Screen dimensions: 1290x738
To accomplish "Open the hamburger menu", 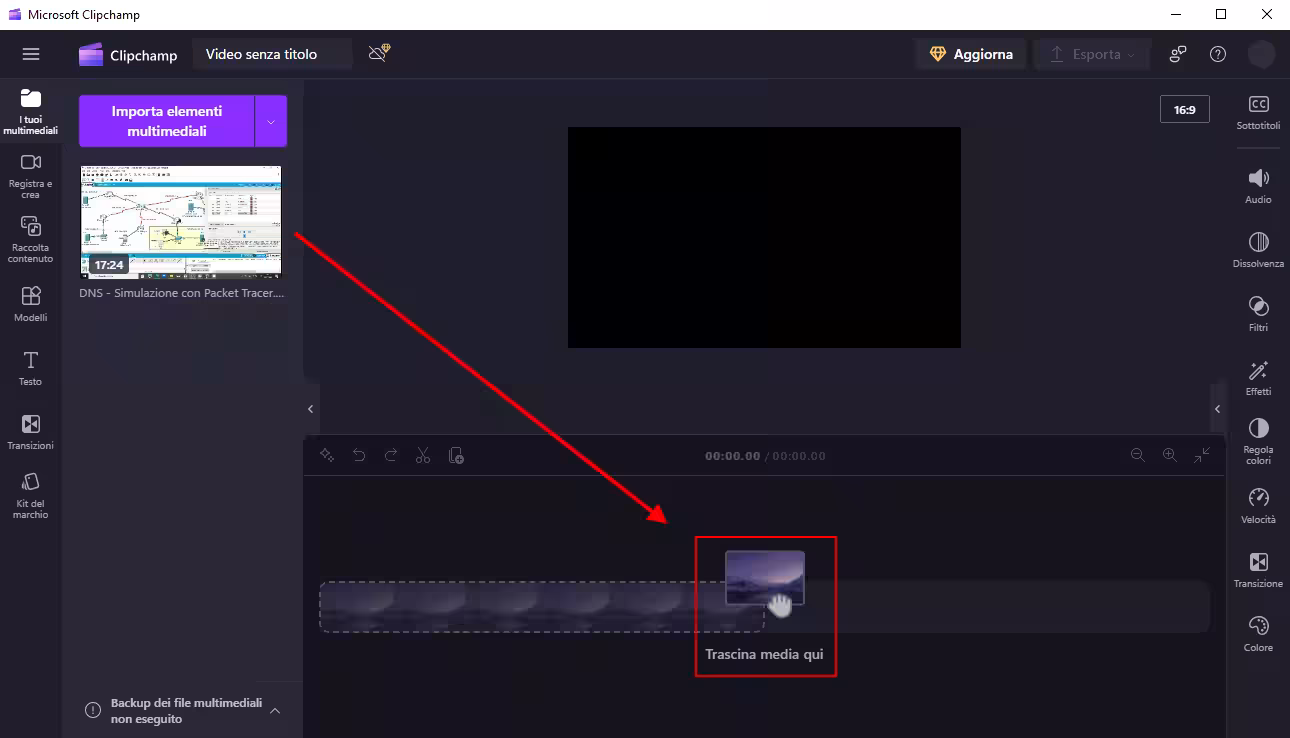I will pos(31,54).
